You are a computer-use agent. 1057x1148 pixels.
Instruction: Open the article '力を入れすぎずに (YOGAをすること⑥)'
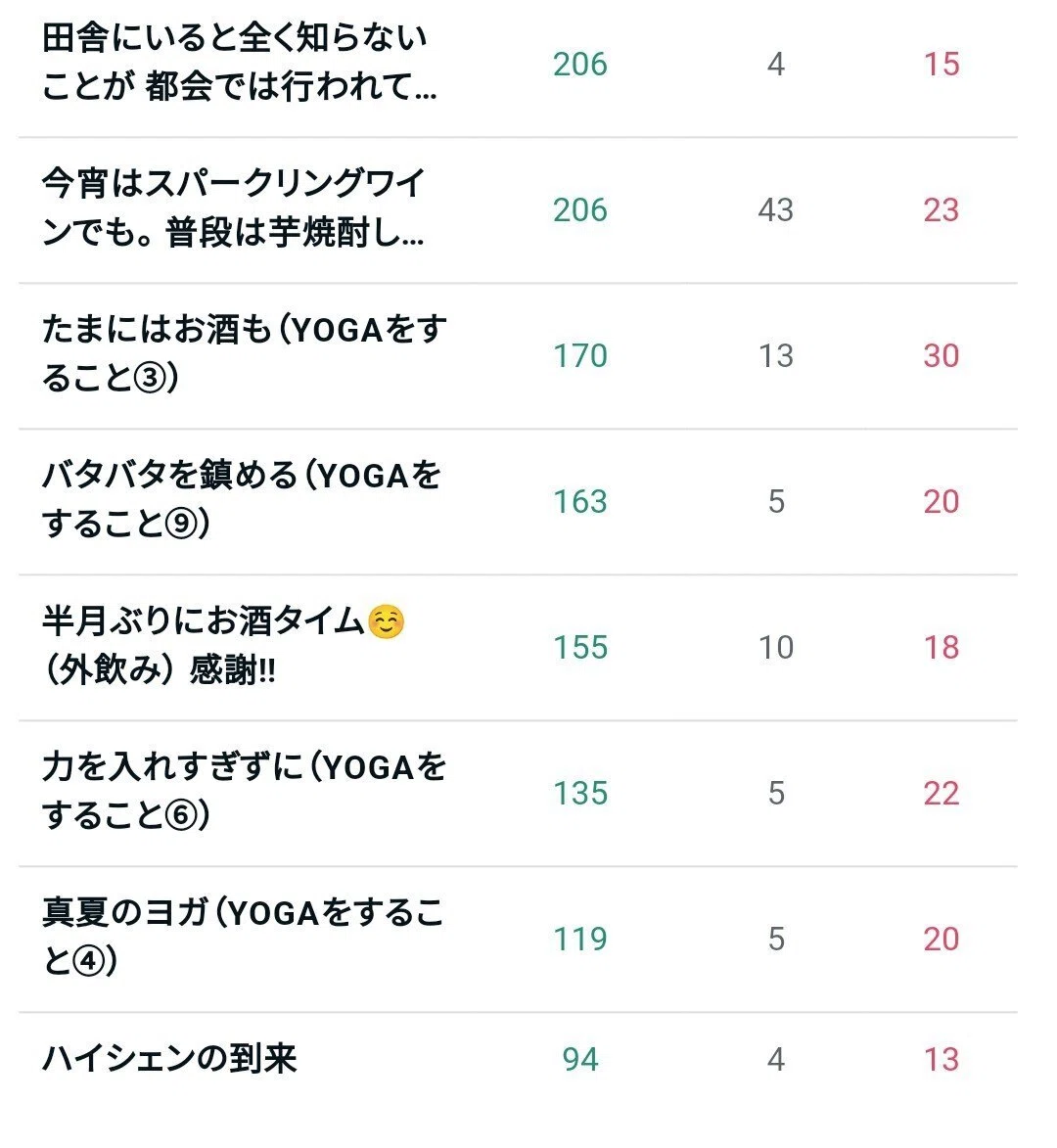244,792
